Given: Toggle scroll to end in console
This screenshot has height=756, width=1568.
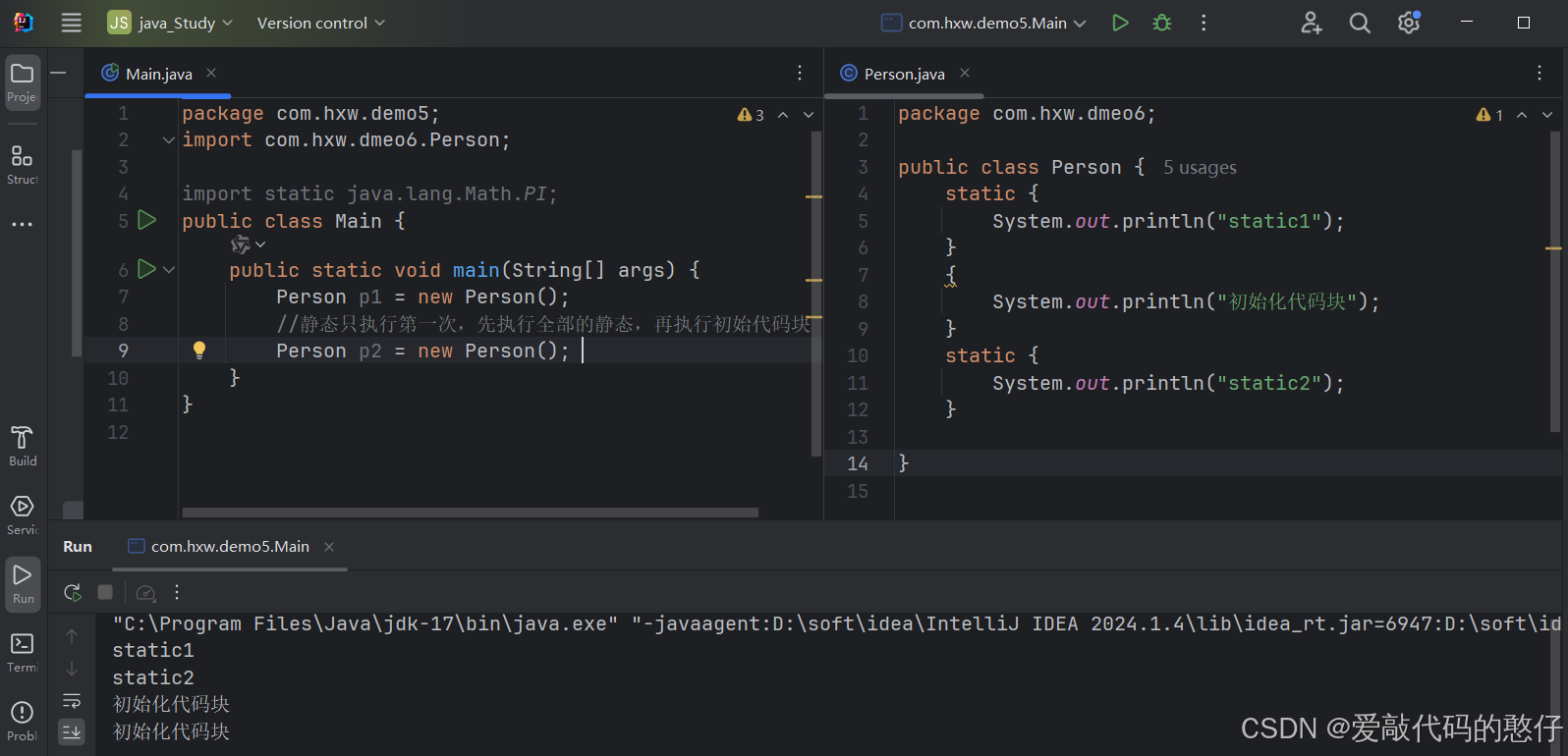Looking at the screenshot, I should coord(72,731).
